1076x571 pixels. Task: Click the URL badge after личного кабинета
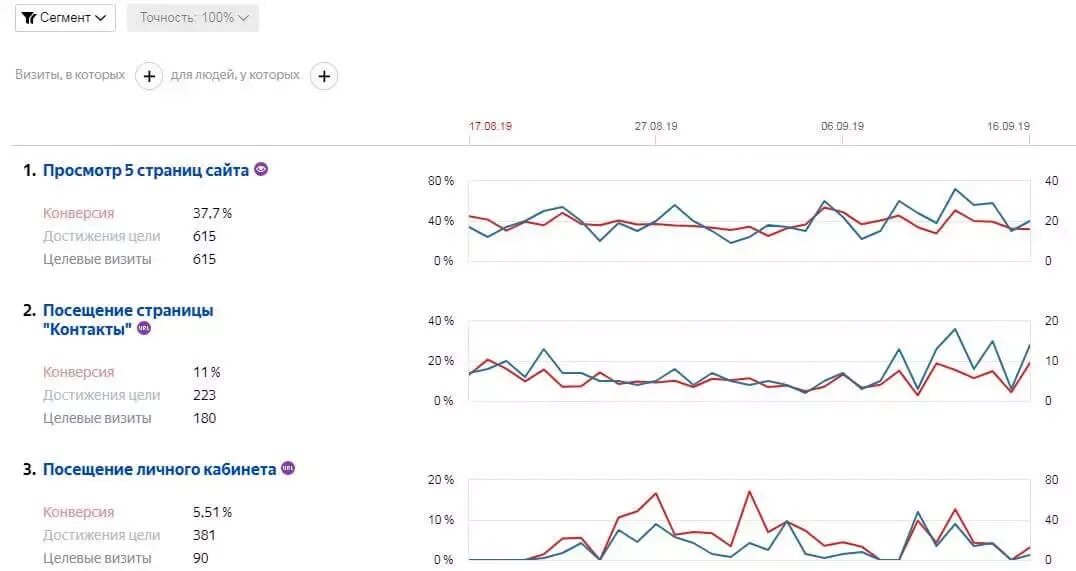point(288,468)
